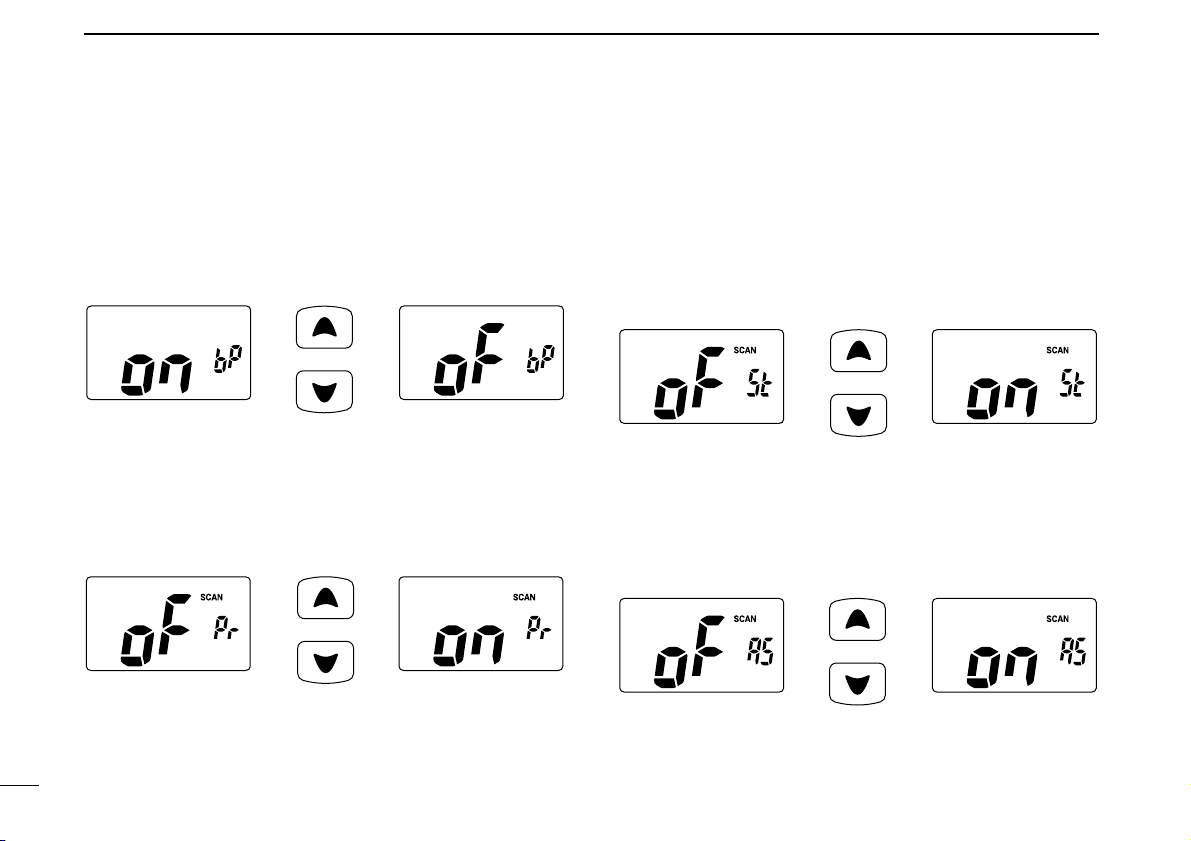Viewport: 1191px width, 841px height.
Task: Click the SCAN indicator in the "oF St" display
Action: [745, 350]
